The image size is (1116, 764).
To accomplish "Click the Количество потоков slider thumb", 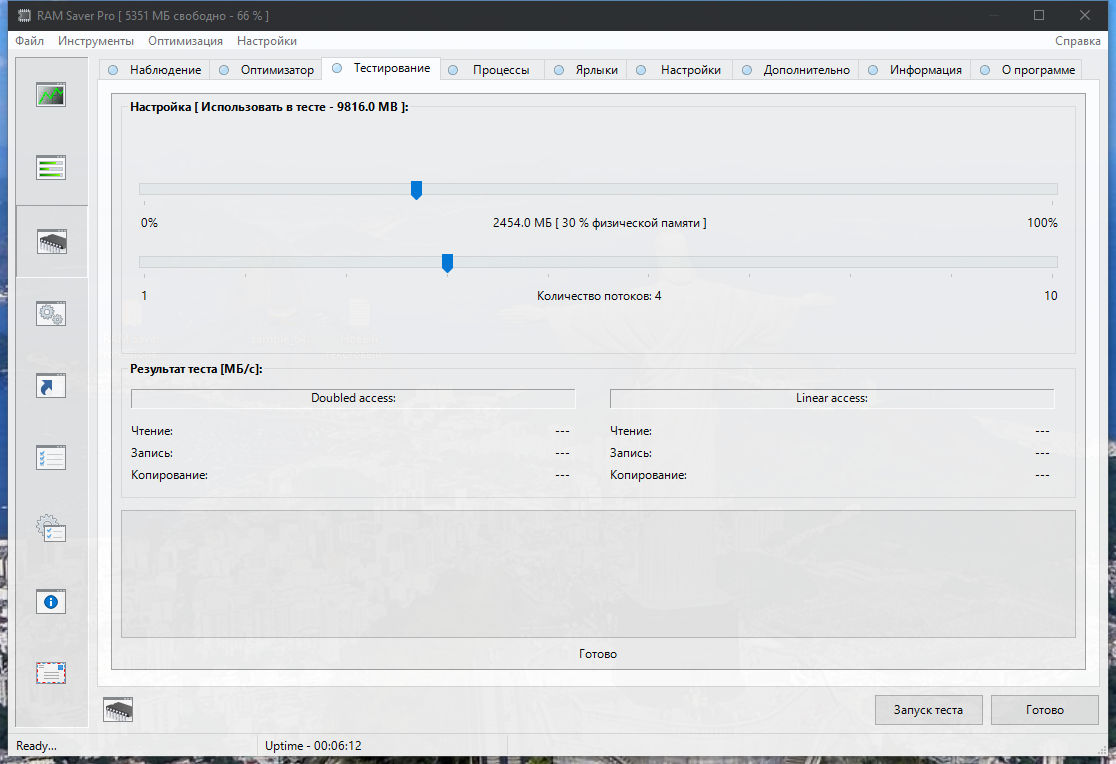I will tap(447, 263).
